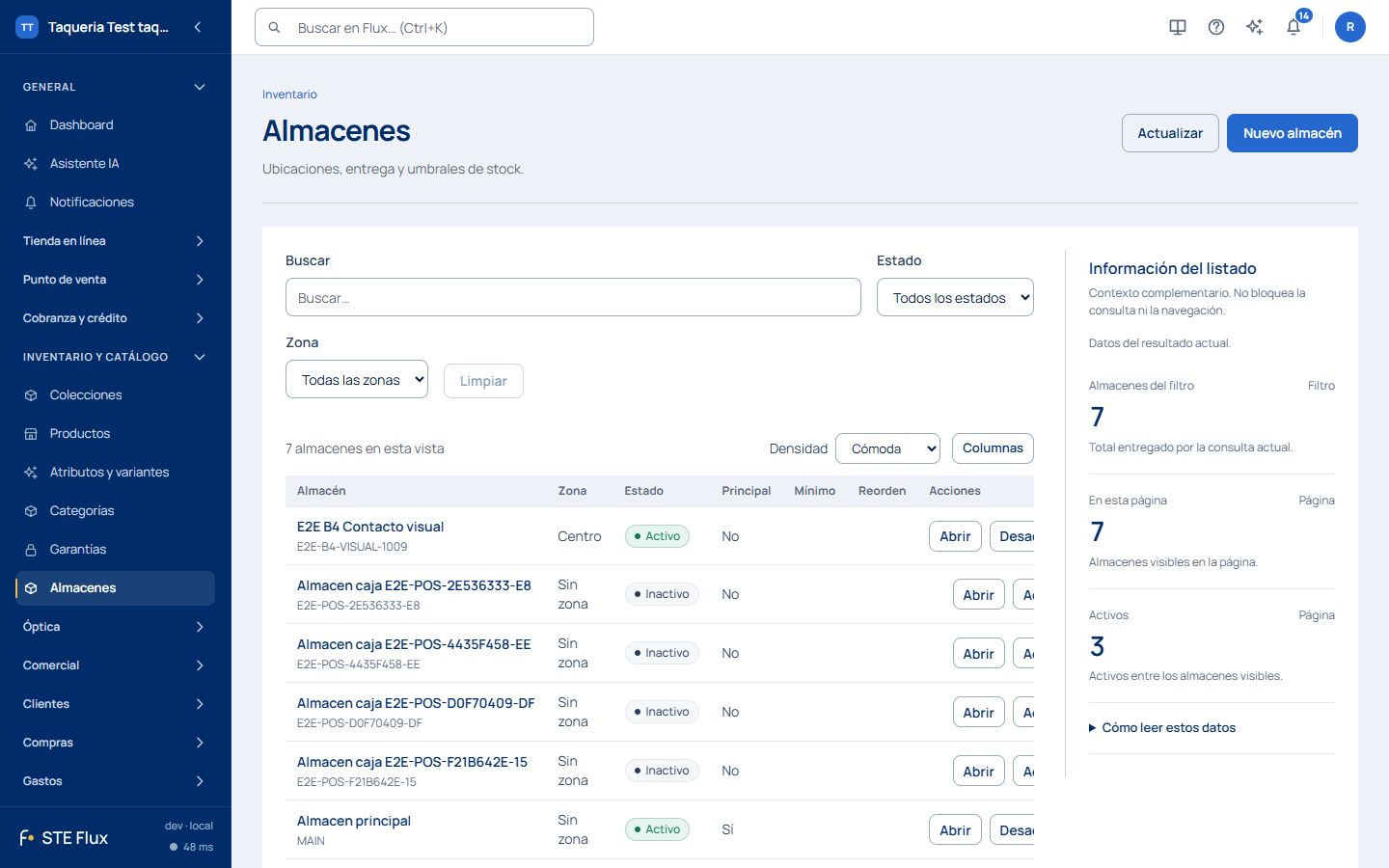Viewport: 1389px width, 868px height.
Task: Expand the Punto de venta menu
Action: click(x=115, y=280)
